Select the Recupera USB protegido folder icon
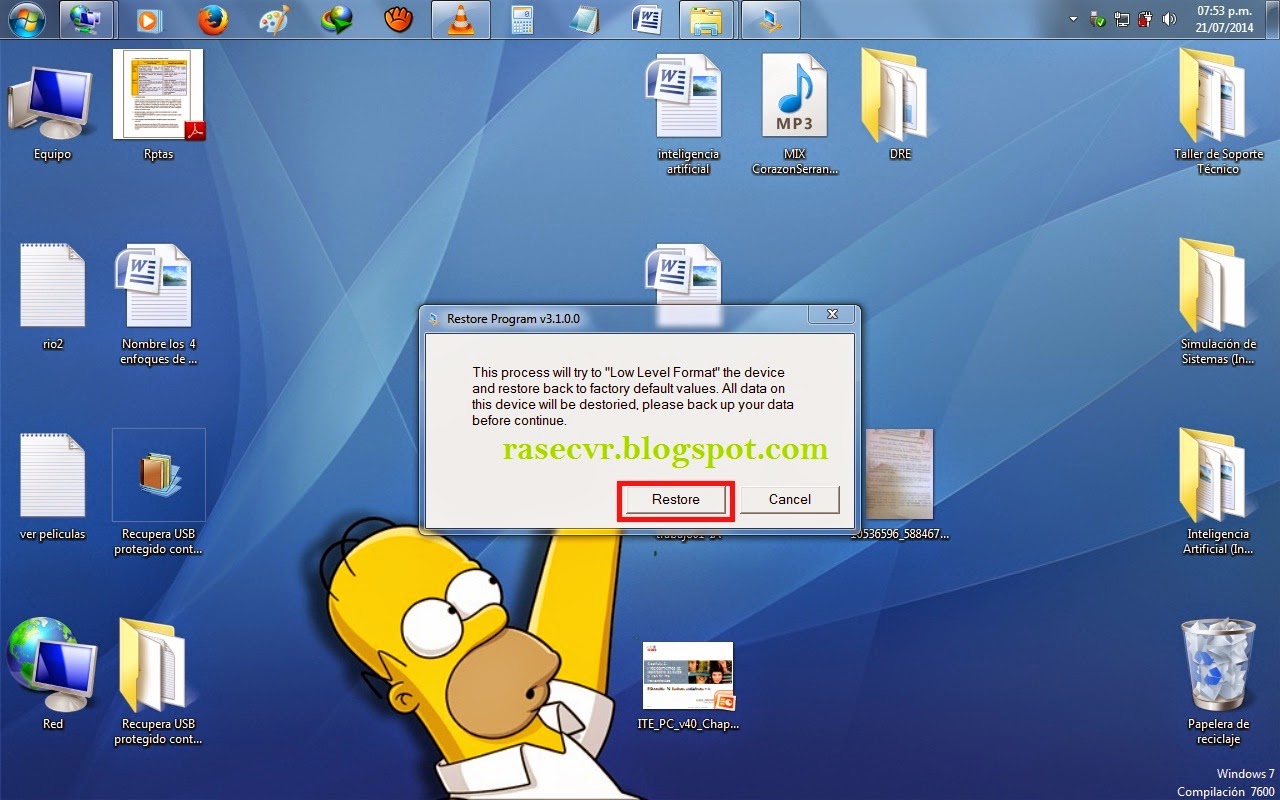This screenshot has width=1280, height=800. pyautogui.click(x=158, y=682)
